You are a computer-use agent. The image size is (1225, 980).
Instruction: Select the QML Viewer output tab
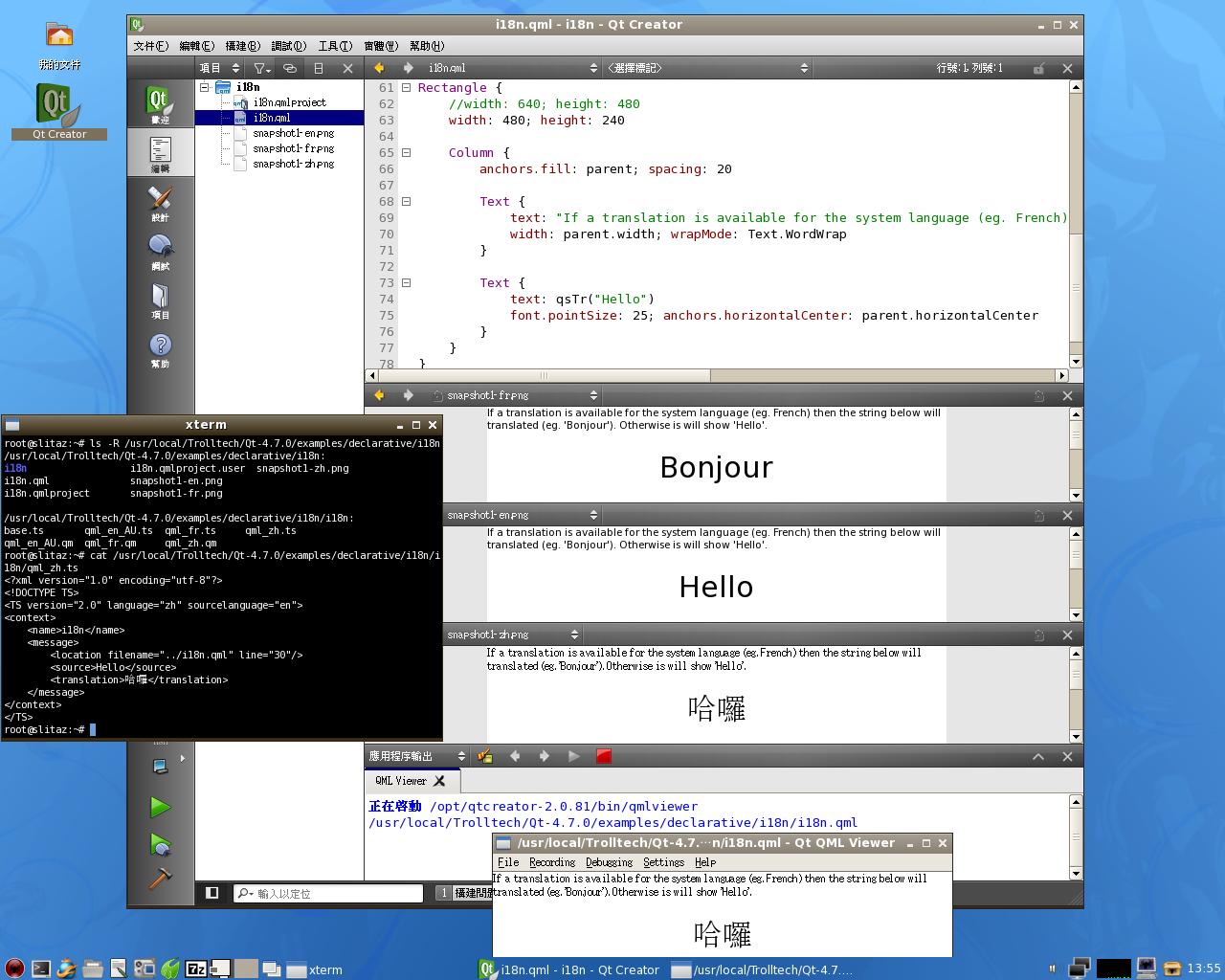[x=412, y=781]
